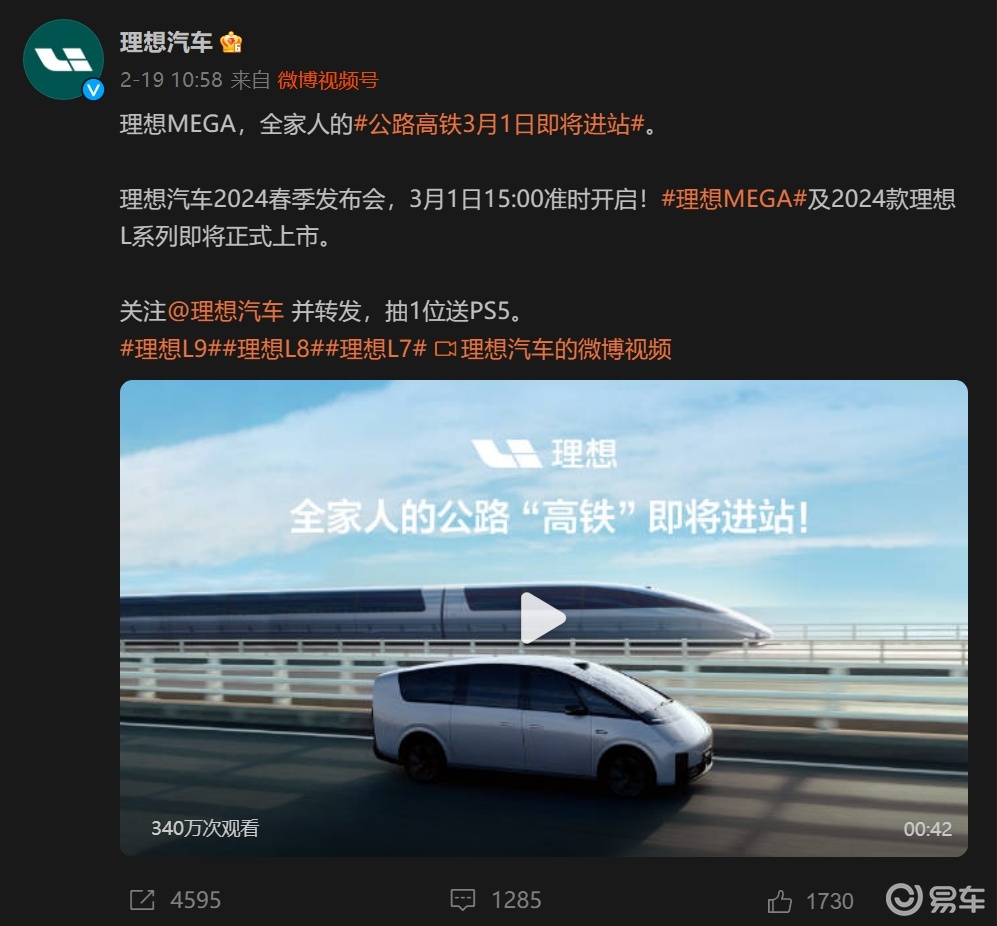This screenshot has height=926, width=997.
Task: Open 理想汽车的微博视频 link
Action: (566, 349)
